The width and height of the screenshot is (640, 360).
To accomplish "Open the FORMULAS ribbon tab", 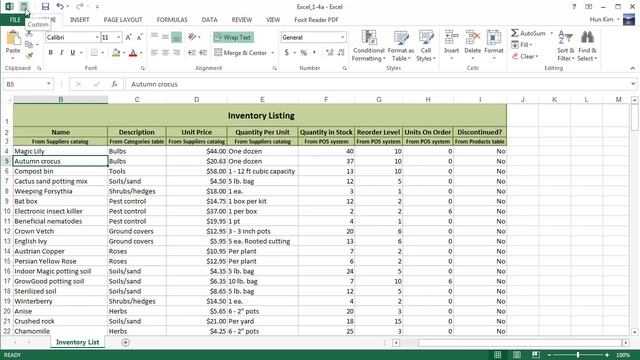I will tap(172, 20).
